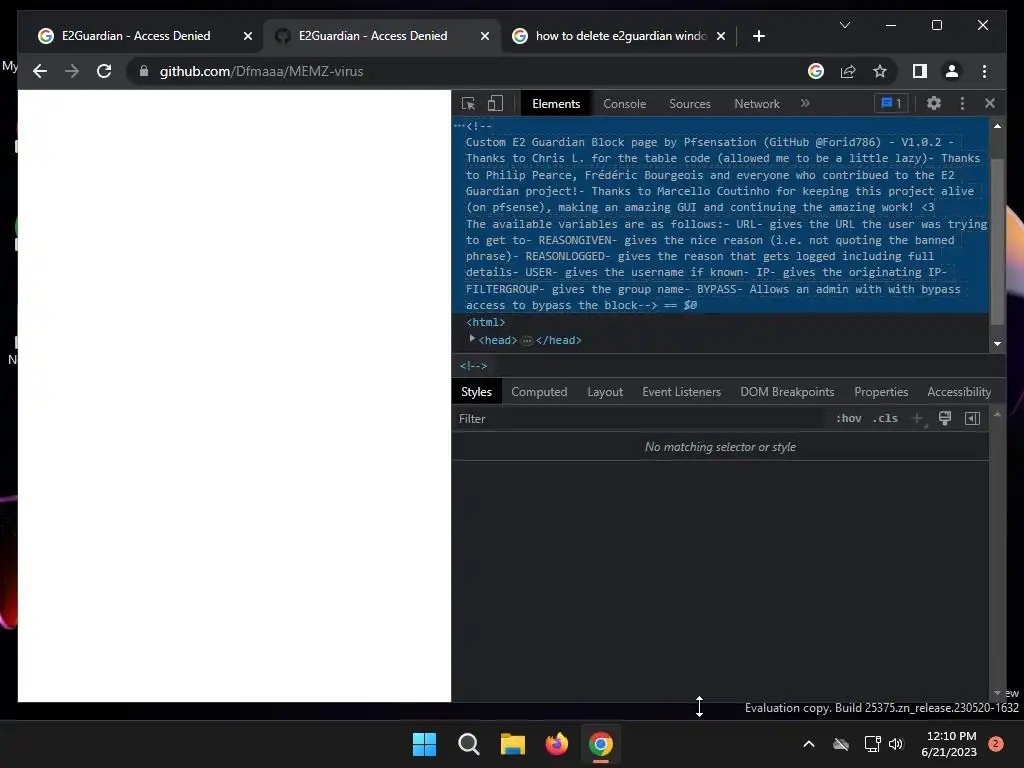The height and width of the screenshot is (768, 1024).
Task: Close the DevTools panel with the X
Action: [990, 103]
